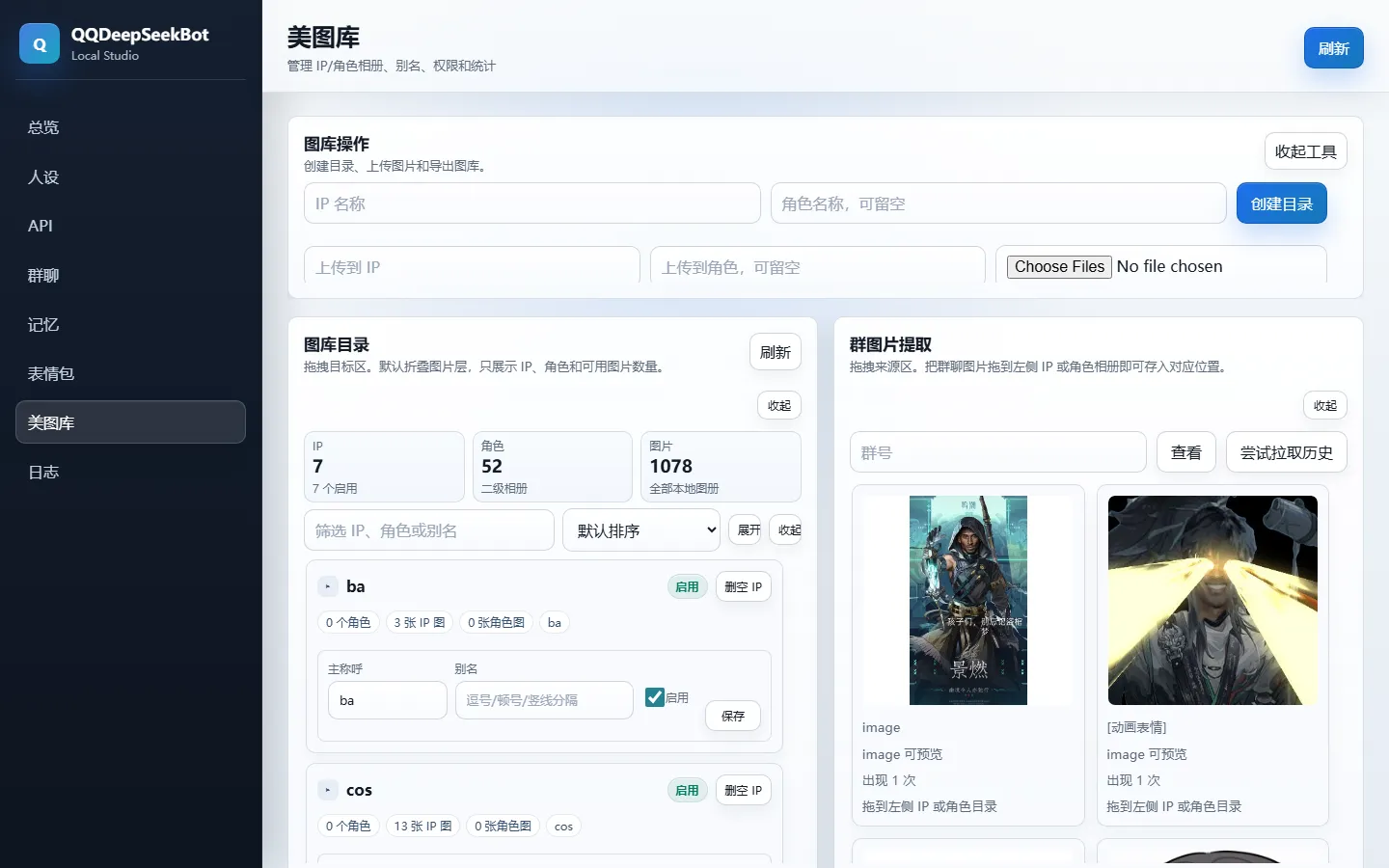The height and width of the screenshot is (868, 1389).
Task: Click 删空 IP for the ba row
Action: [x=743, y=586]
